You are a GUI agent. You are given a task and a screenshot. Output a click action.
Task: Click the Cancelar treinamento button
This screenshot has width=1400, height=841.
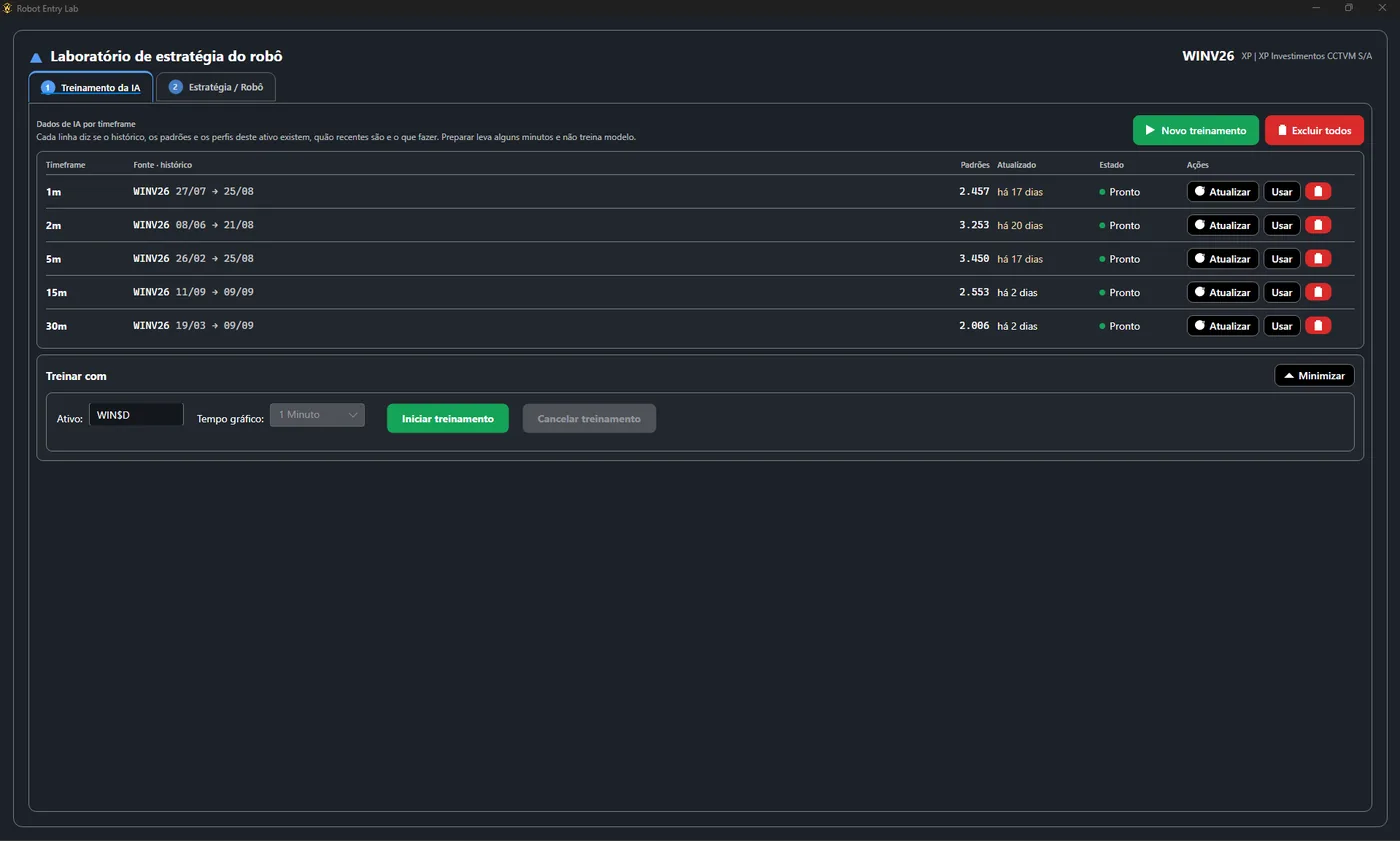(589, 418)
